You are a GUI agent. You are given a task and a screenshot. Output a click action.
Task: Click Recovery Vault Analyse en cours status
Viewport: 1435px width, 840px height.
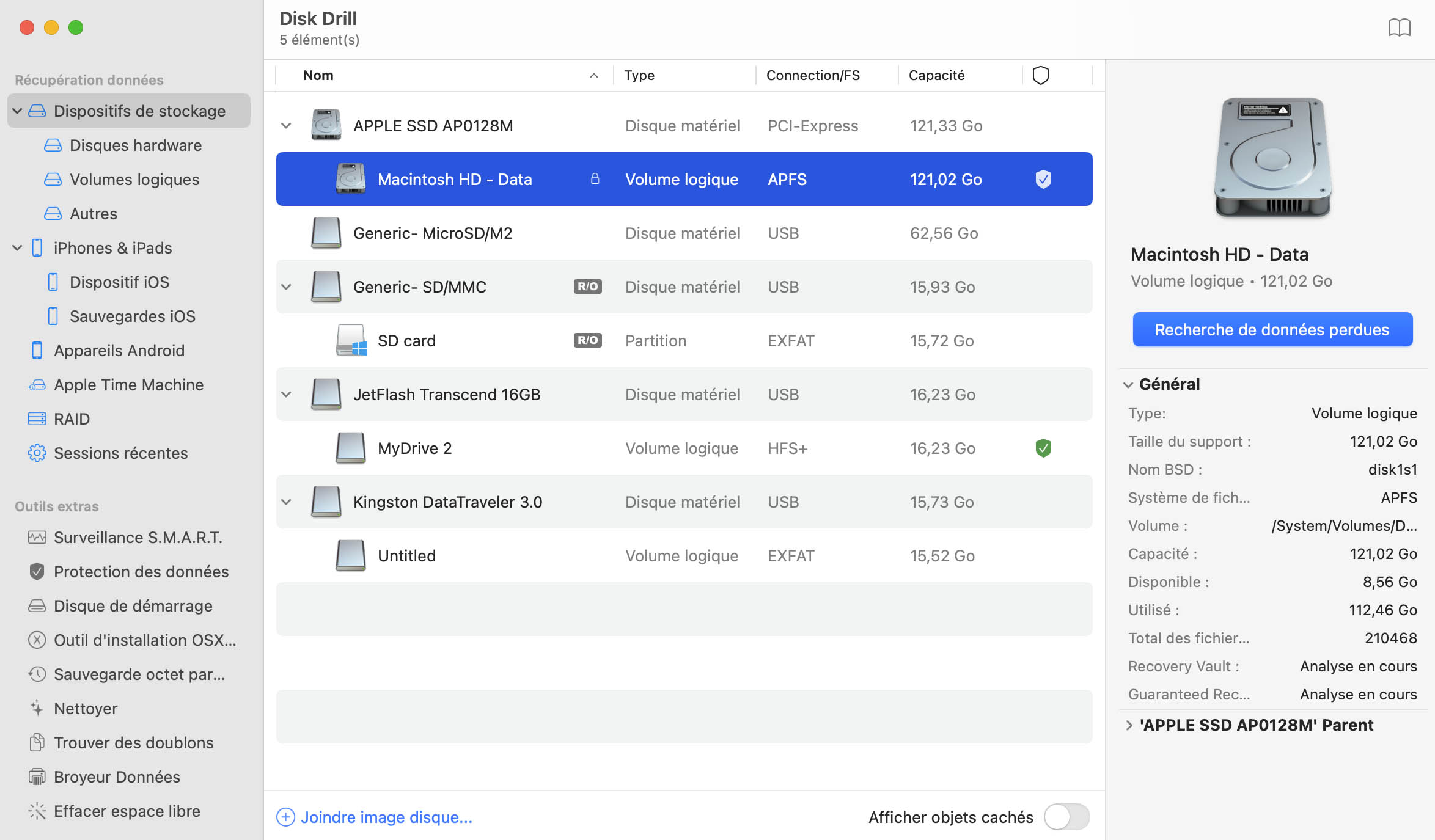1358,666
